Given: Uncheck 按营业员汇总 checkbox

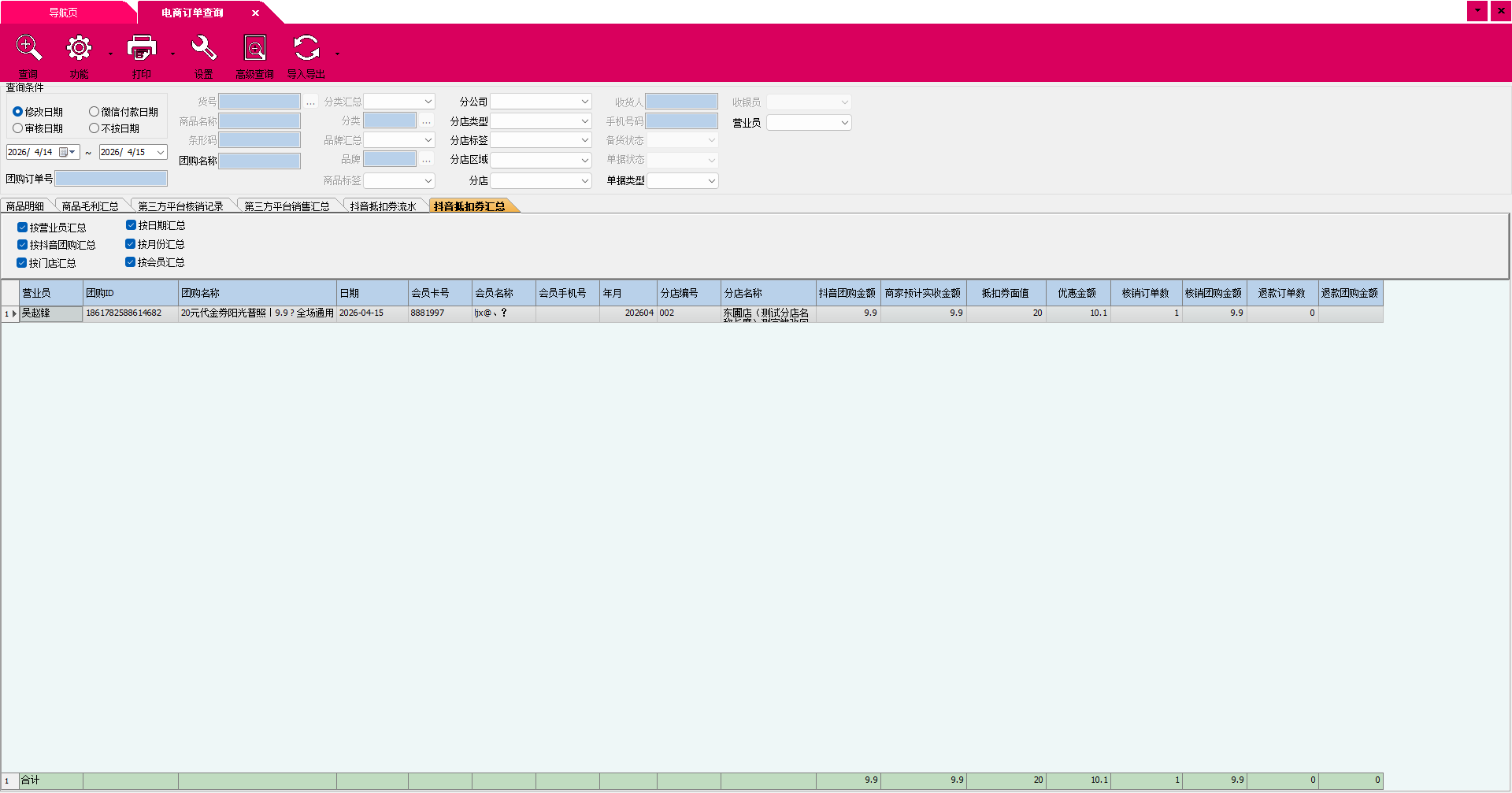Looking at the screenshot, I should point(23,228).
